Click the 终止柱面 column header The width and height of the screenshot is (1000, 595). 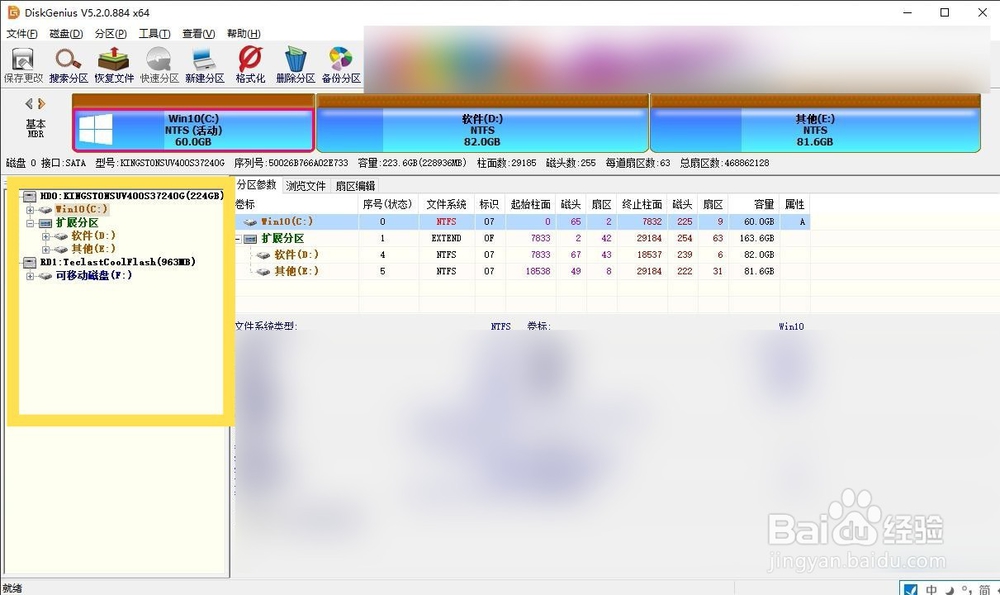[x=642, y=204]
